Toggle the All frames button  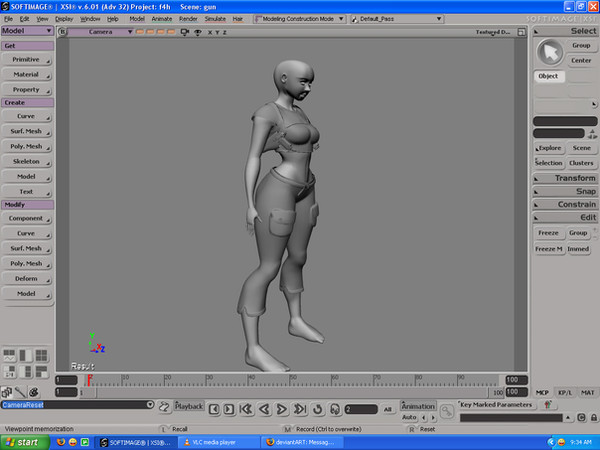[x=387, y=409]
